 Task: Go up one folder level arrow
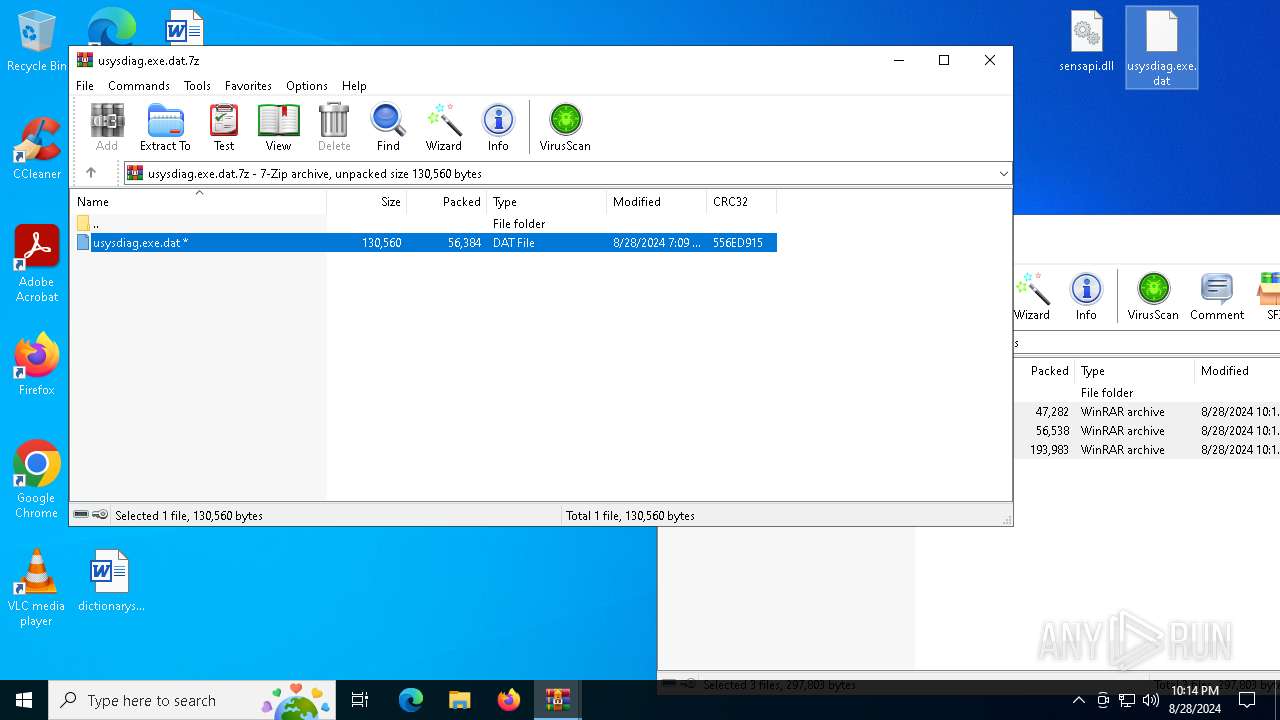91,173
